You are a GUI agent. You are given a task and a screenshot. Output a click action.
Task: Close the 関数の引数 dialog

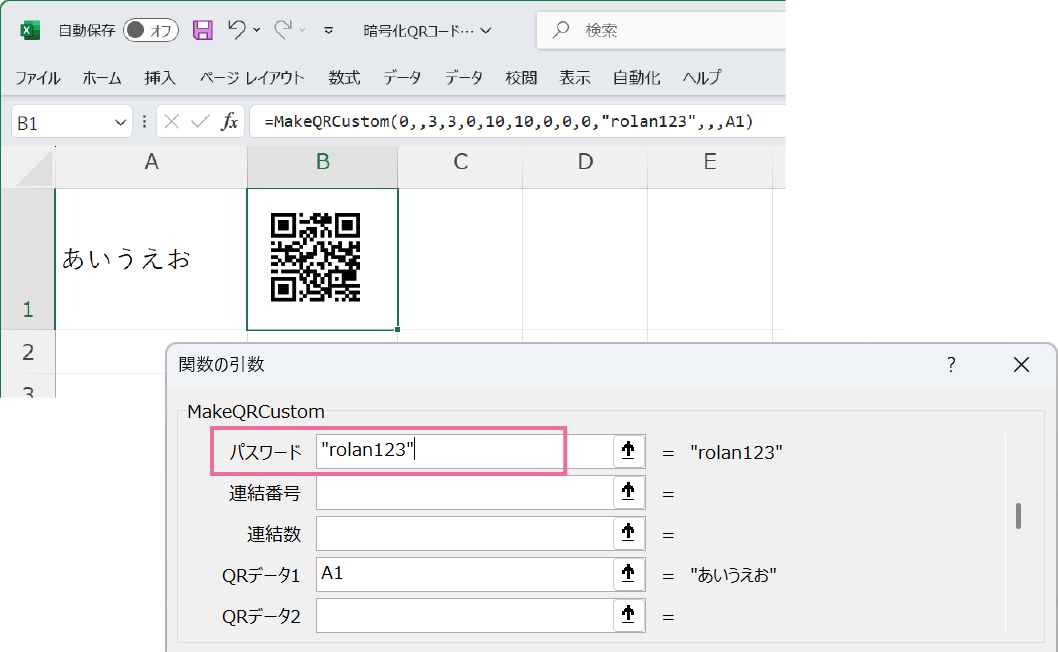point(1021,365)
